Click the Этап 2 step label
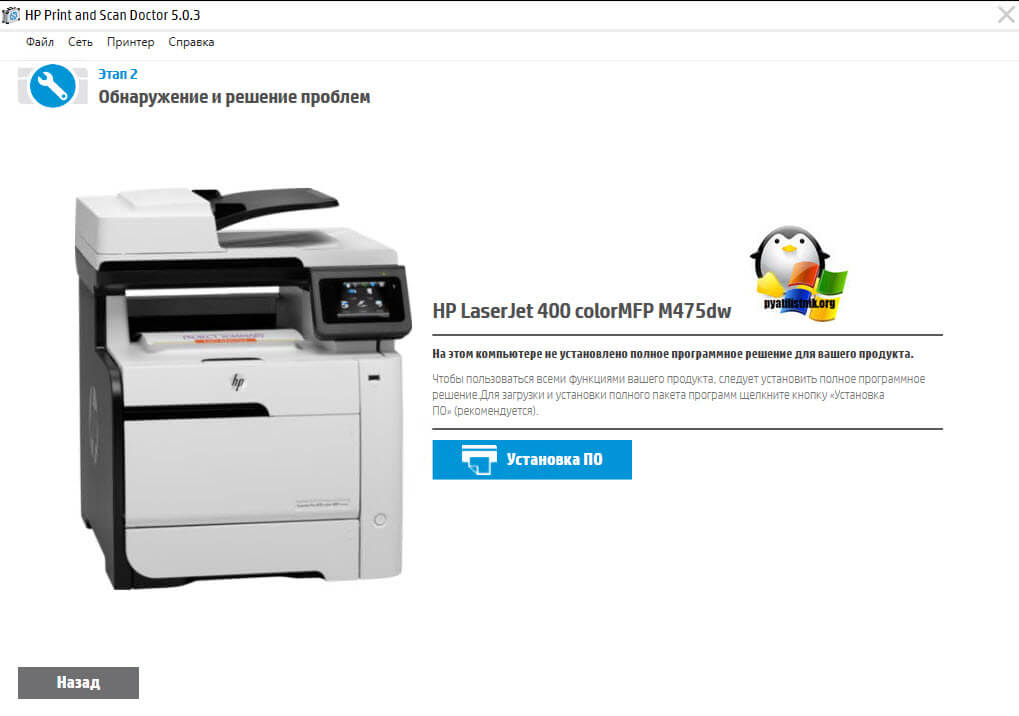Viewport: 1019px width, 716px height. pyautogui.click(x=117, y=74)
